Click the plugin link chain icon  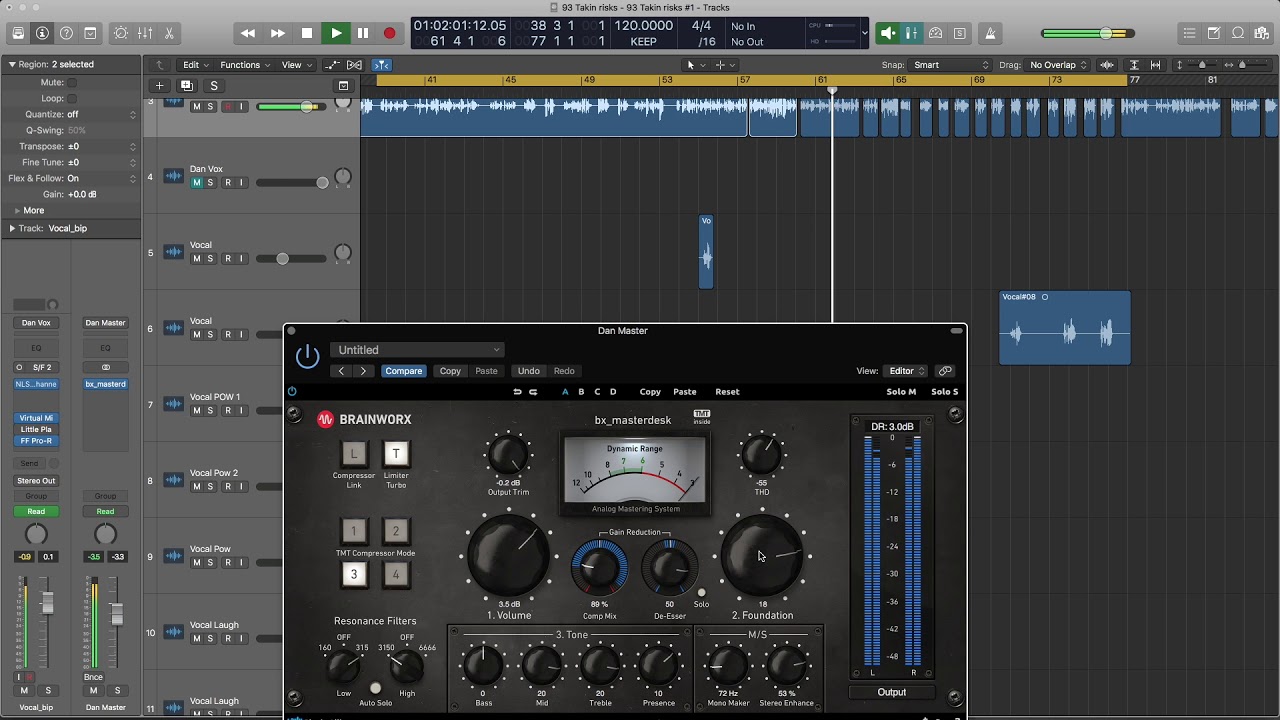click(945, 371)
